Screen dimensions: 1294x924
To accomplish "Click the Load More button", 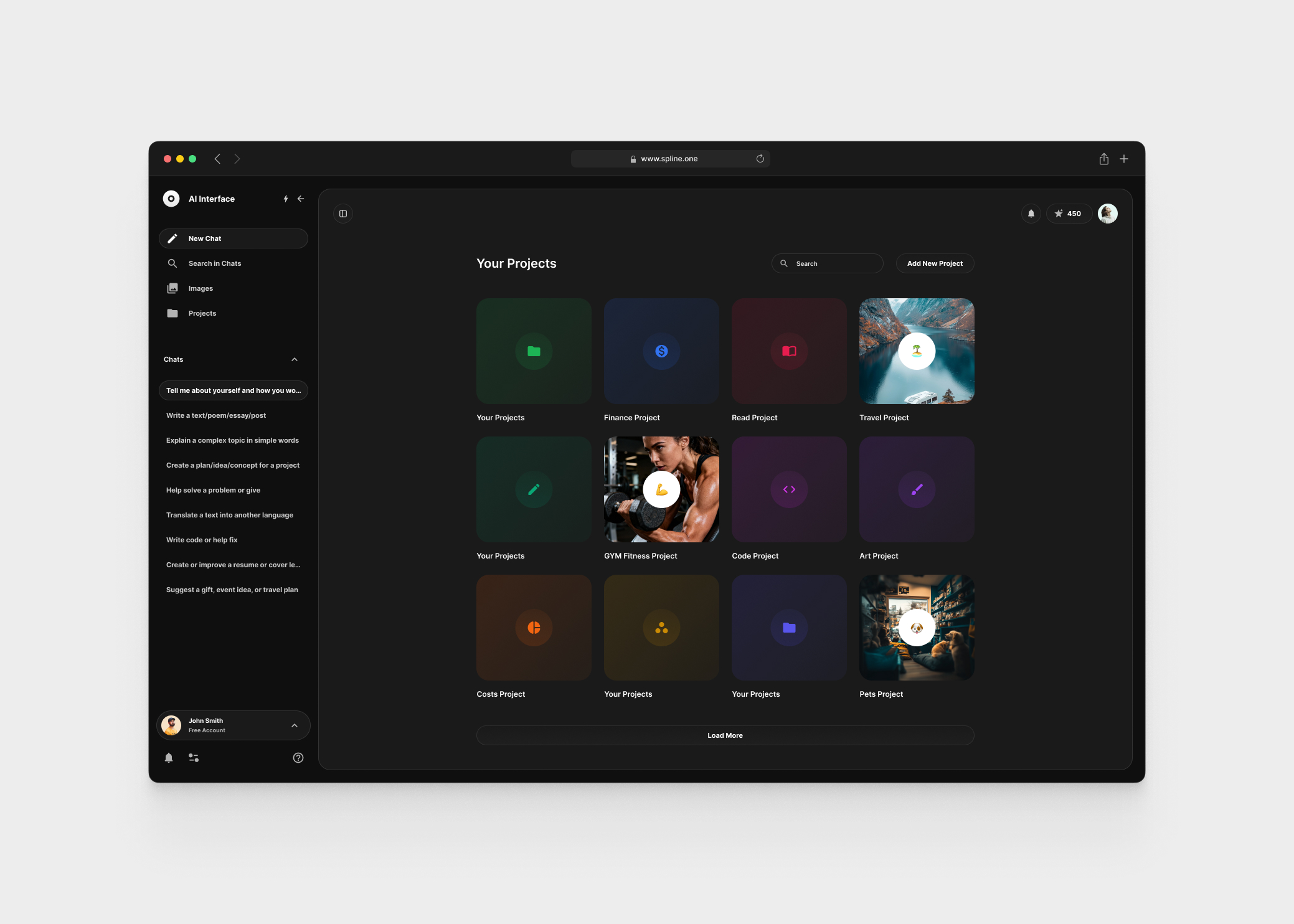I will coord(725,735).
